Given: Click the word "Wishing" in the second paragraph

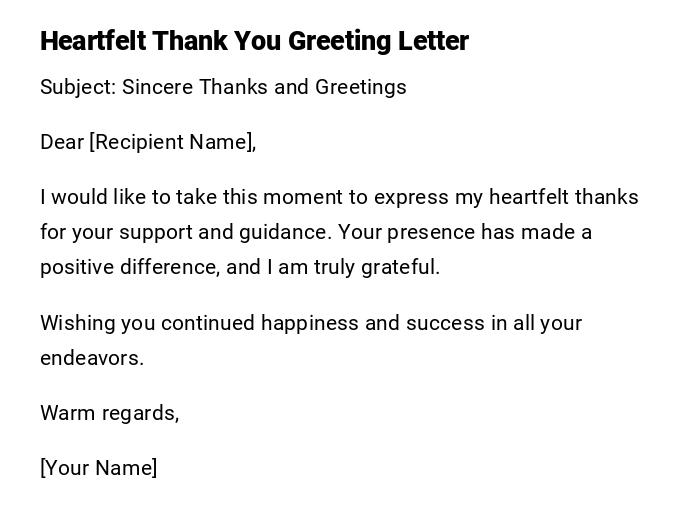Looking at the screenshot, I should point(77,323).
